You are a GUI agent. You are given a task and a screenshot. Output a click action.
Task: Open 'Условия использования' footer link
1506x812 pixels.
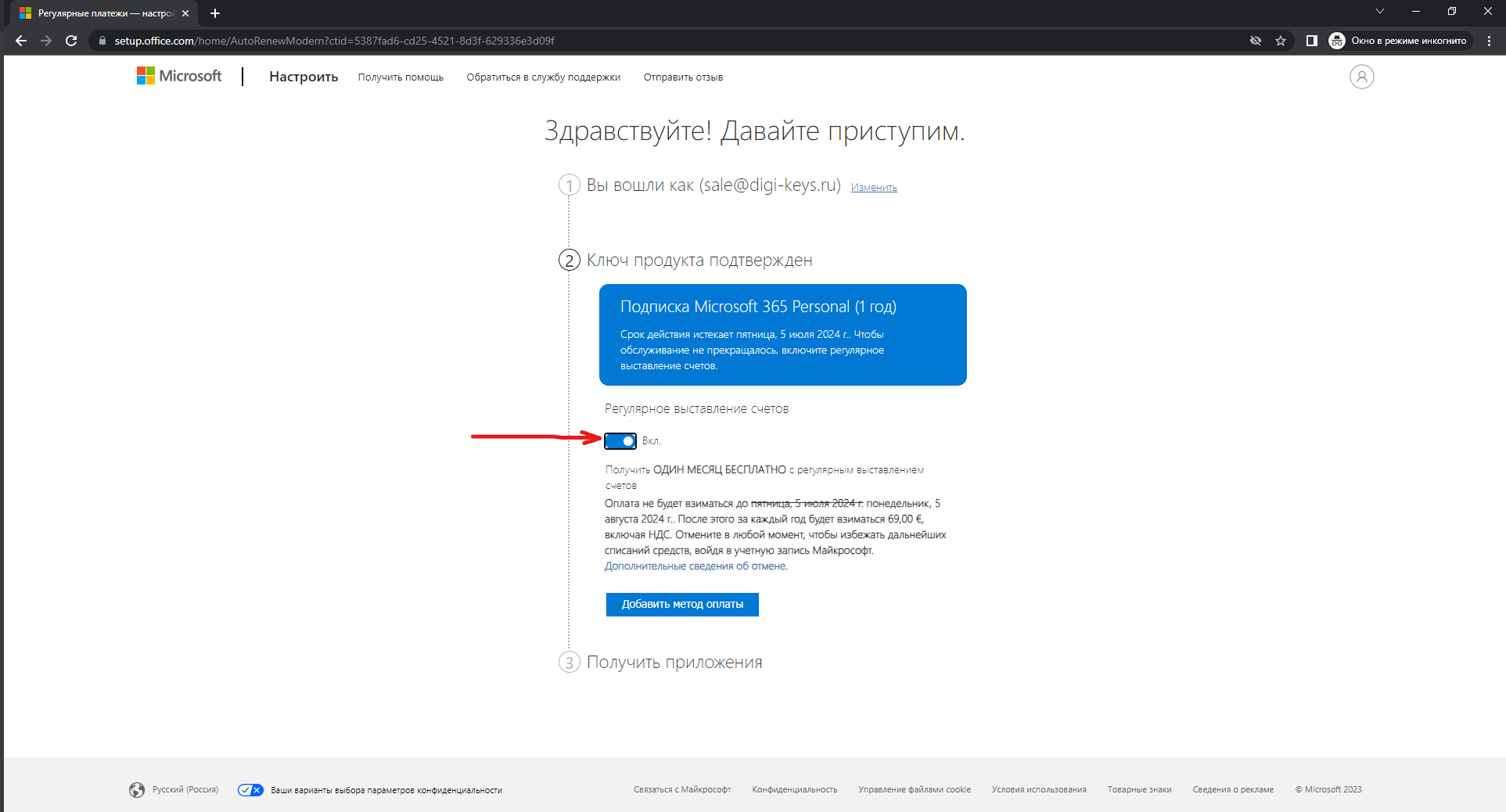pos(1039,790)
